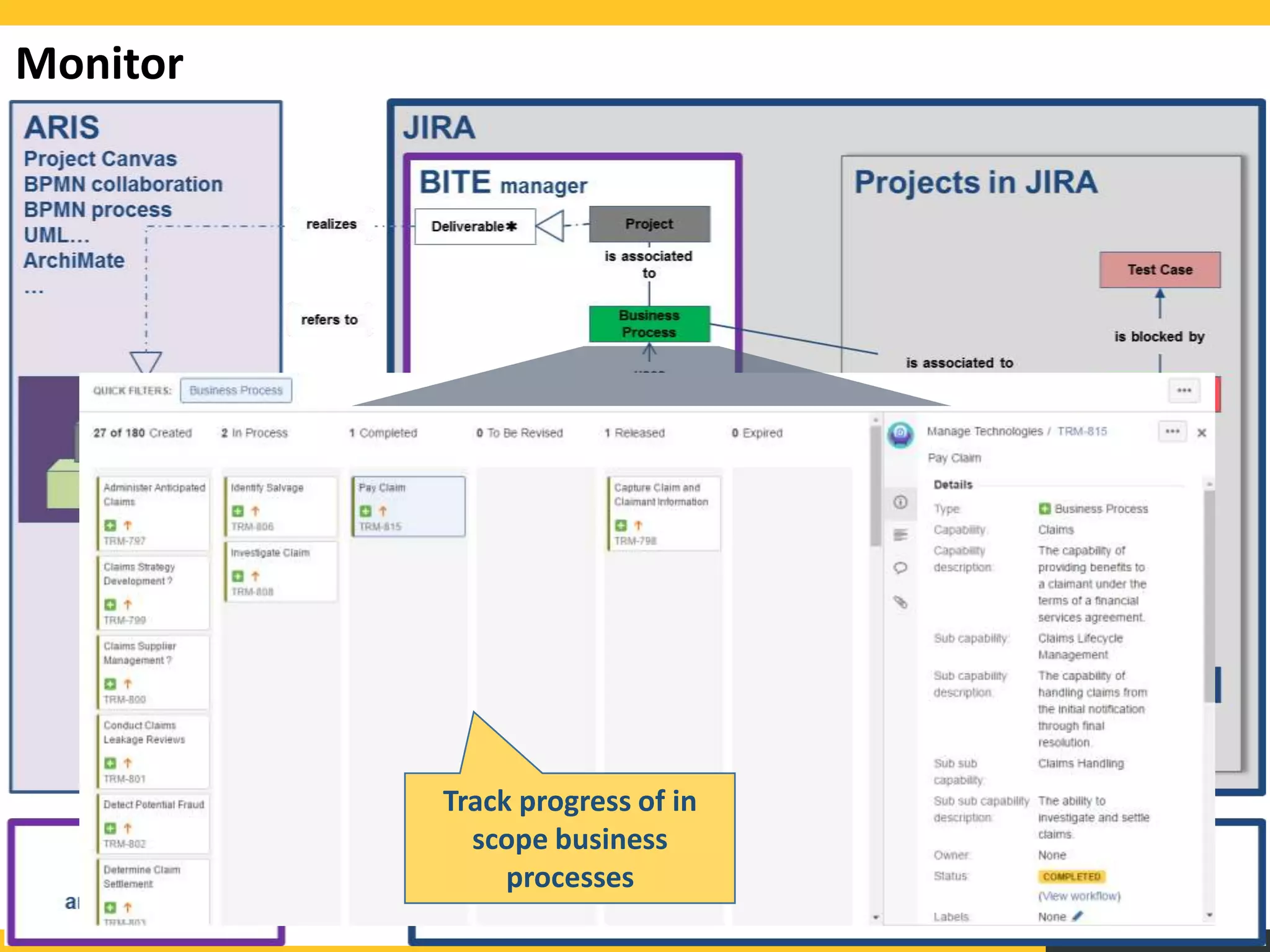
Task: Show the details info section icon
Action: pyautogui.click(x=900, y=502)
